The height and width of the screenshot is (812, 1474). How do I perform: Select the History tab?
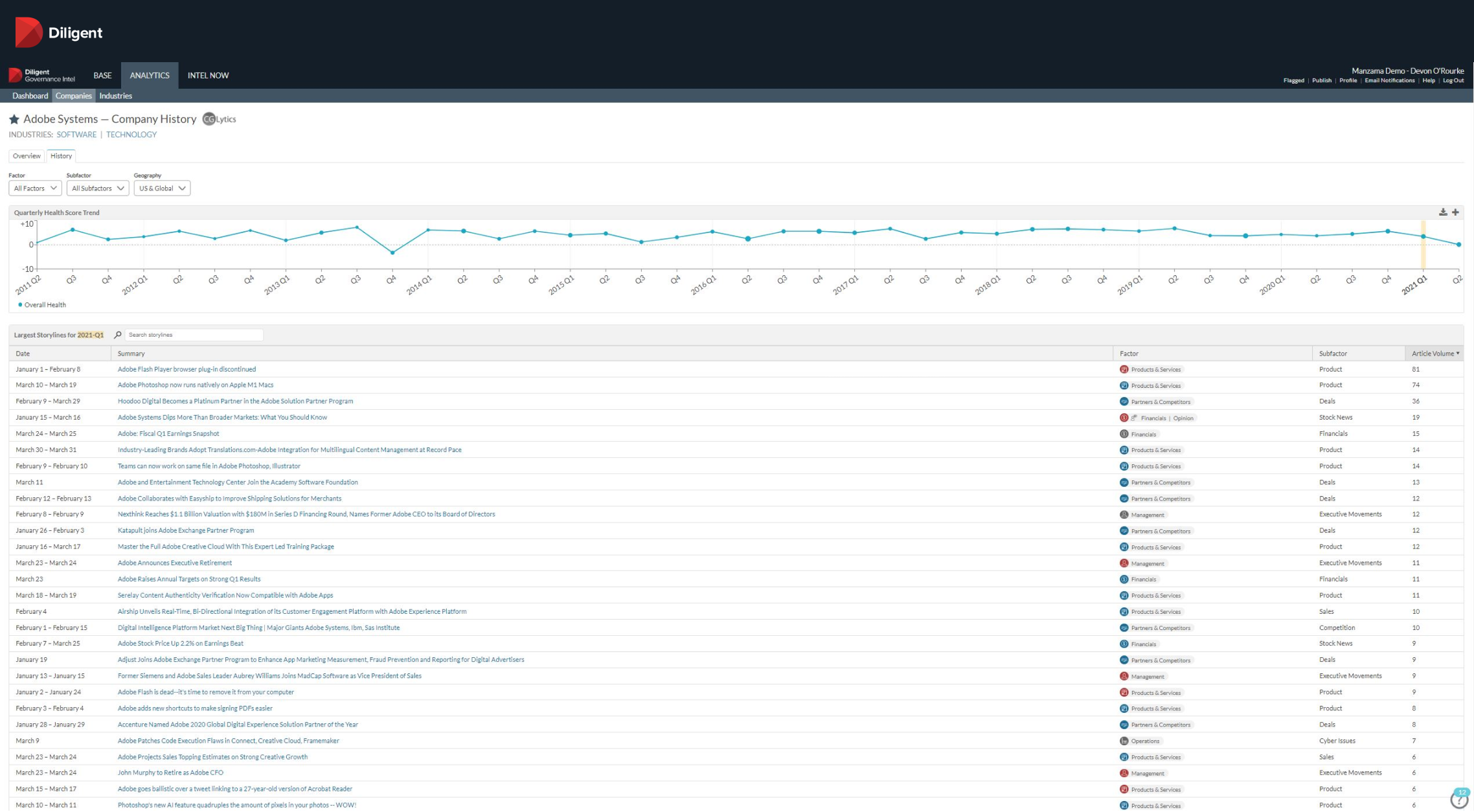[62, 156]
